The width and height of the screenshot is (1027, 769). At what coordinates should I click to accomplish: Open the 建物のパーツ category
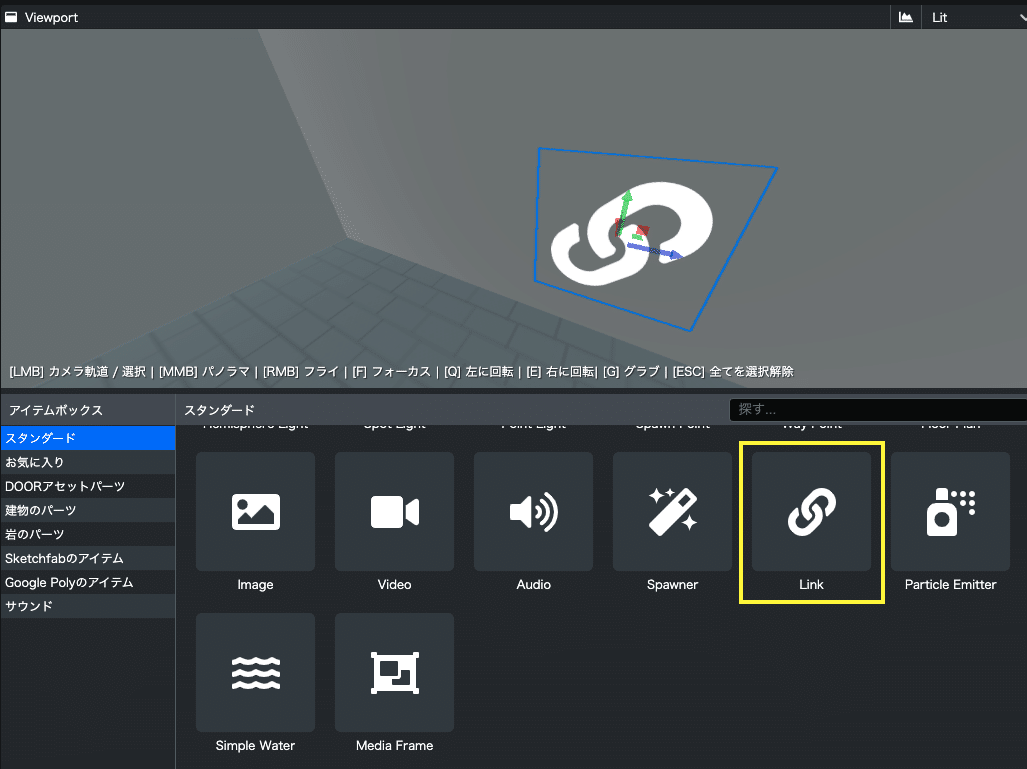(88, 510)
